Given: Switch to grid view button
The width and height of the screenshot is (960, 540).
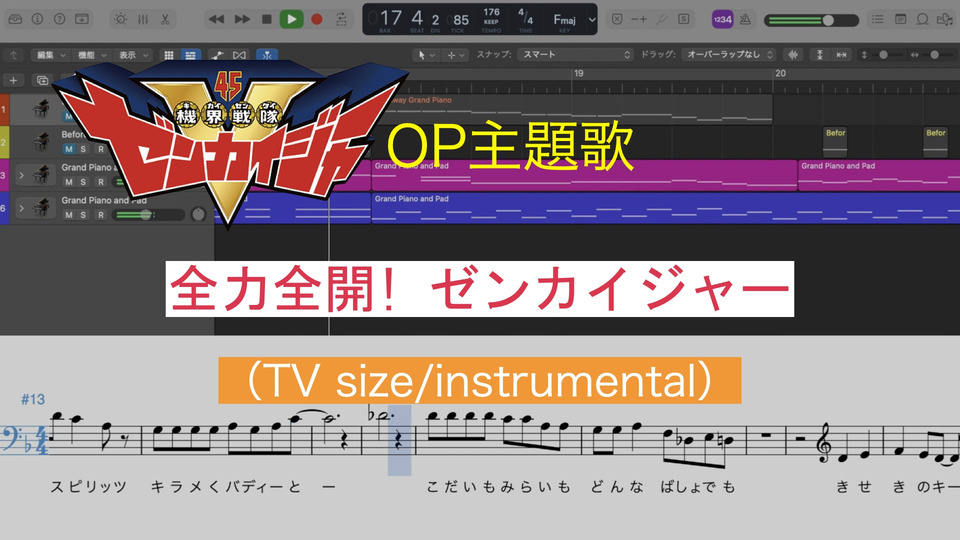Looking at the screenshot, I should (169, 55).
